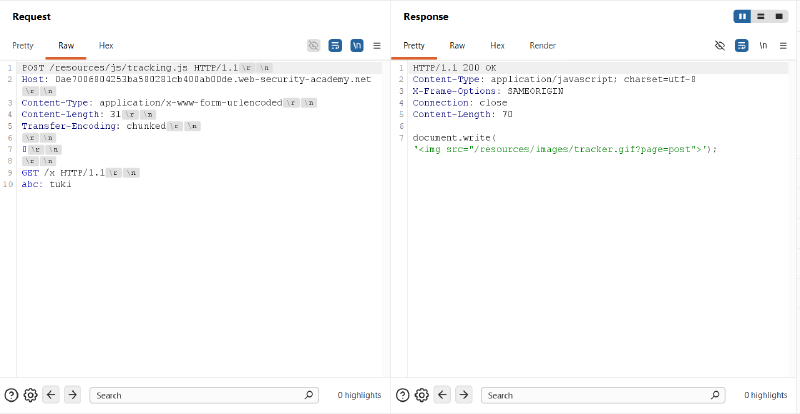800x414 pixels.
Task: Open search settings gear under Response panel
Action: pos(421,395)
